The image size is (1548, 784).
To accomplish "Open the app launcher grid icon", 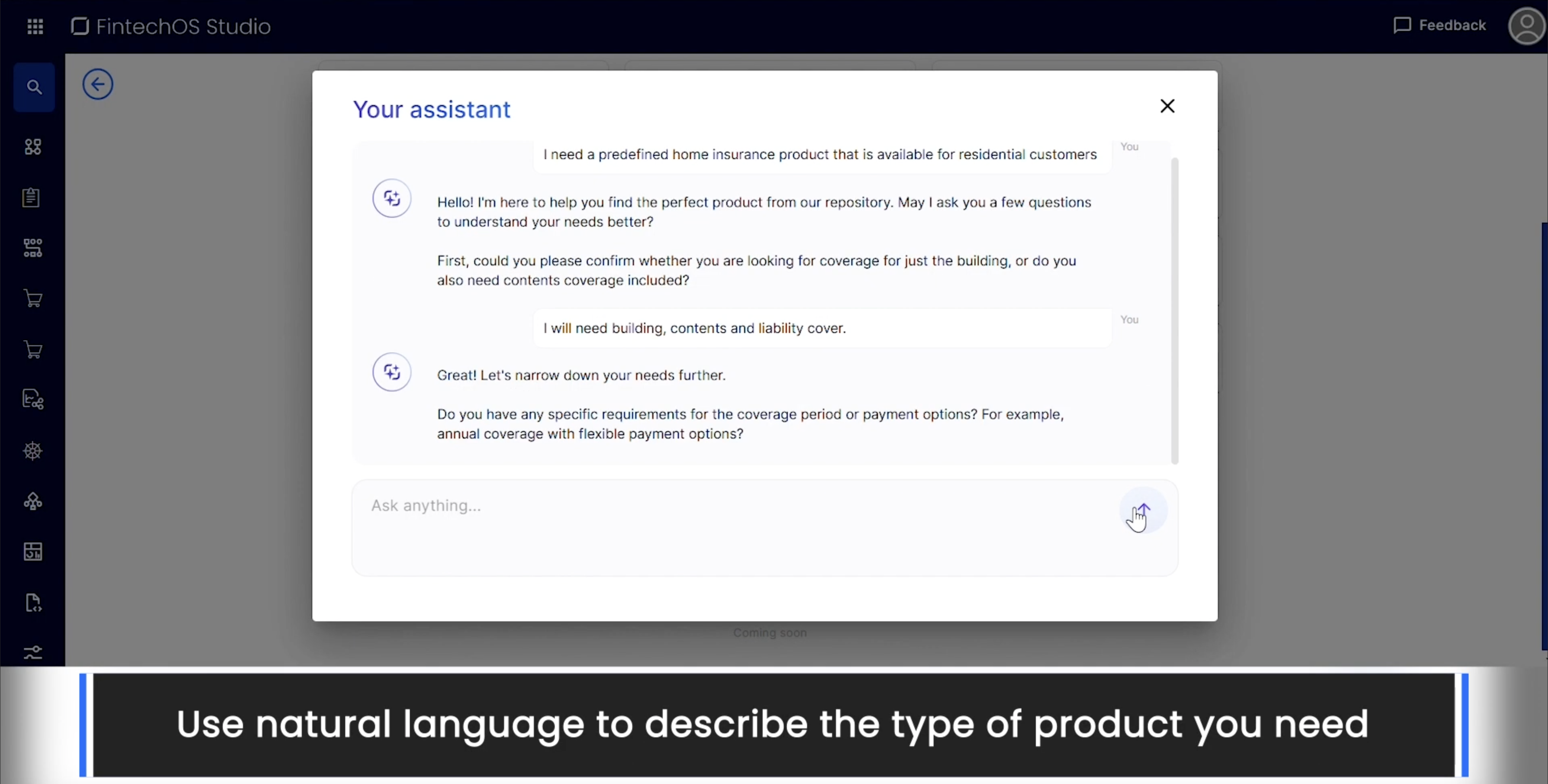I will [x=35, y=27].
